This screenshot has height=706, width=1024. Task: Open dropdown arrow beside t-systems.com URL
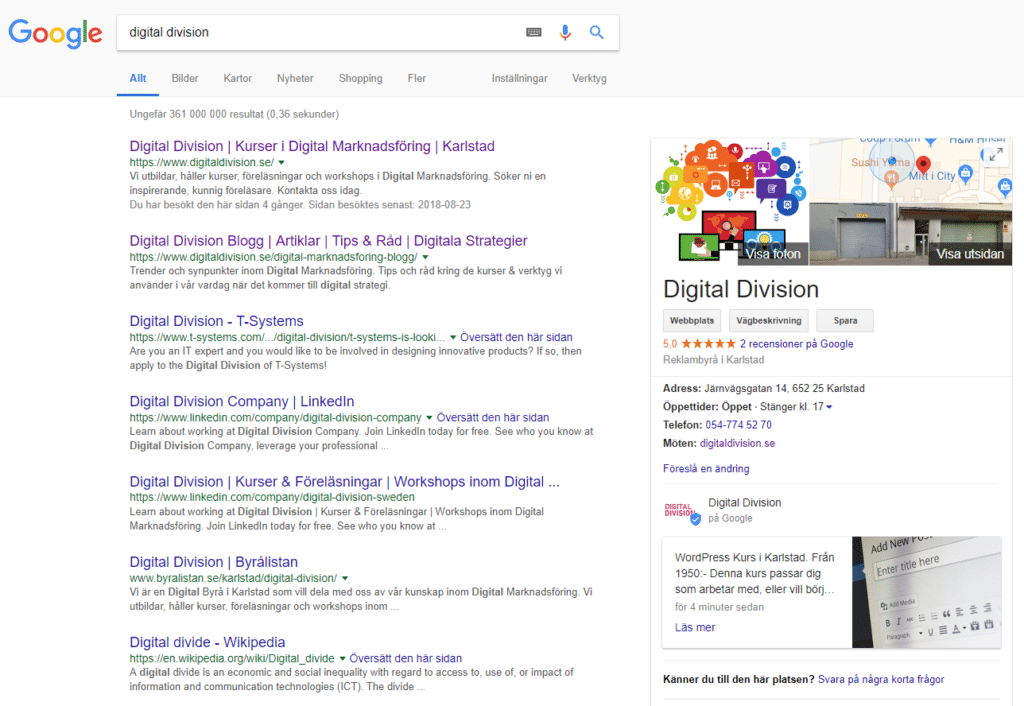click(x=453, y=338)
